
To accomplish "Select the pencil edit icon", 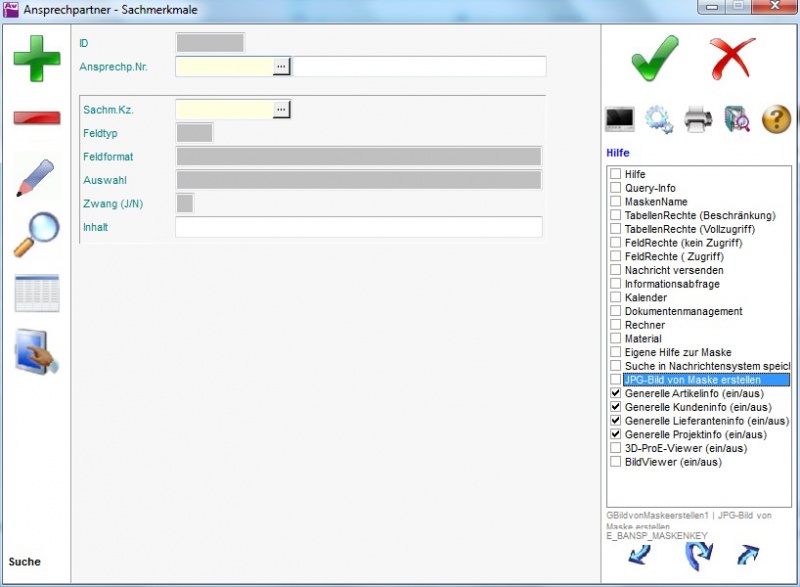I will pos(36,177).
